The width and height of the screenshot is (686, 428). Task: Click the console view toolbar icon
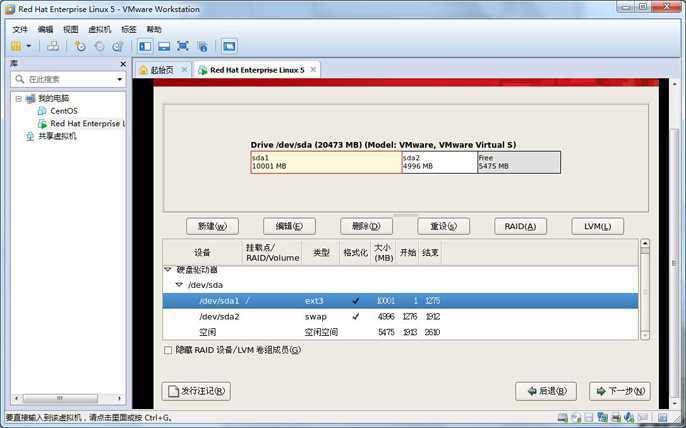click(x=229, y=46)
